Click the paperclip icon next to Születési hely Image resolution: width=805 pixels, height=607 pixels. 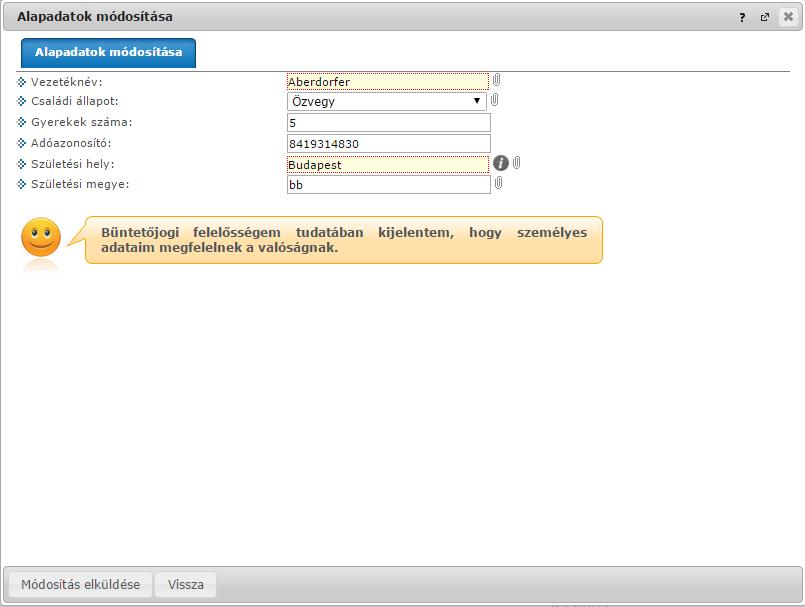coord(516,163)
